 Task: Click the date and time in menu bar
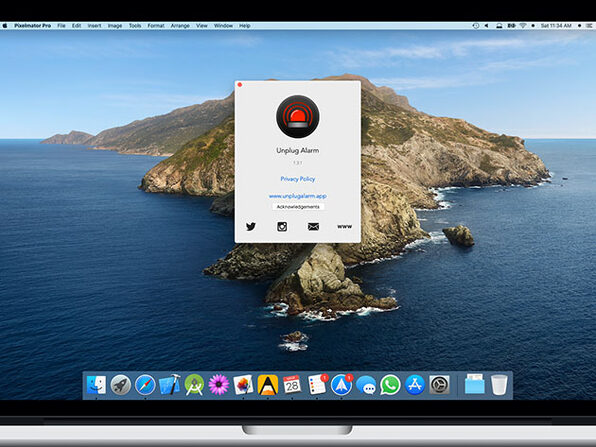(556, 26)
